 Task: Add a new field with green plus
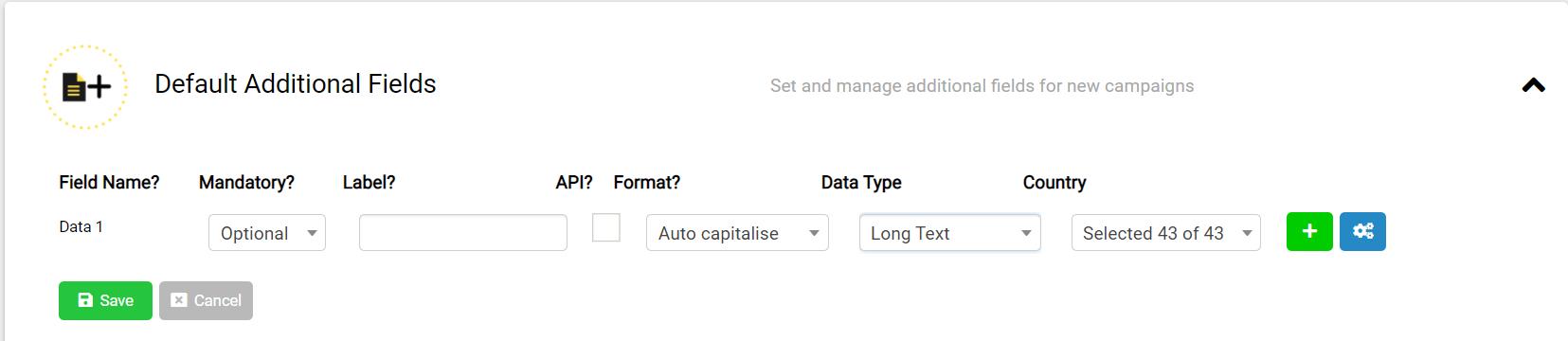coord(1309,231)
